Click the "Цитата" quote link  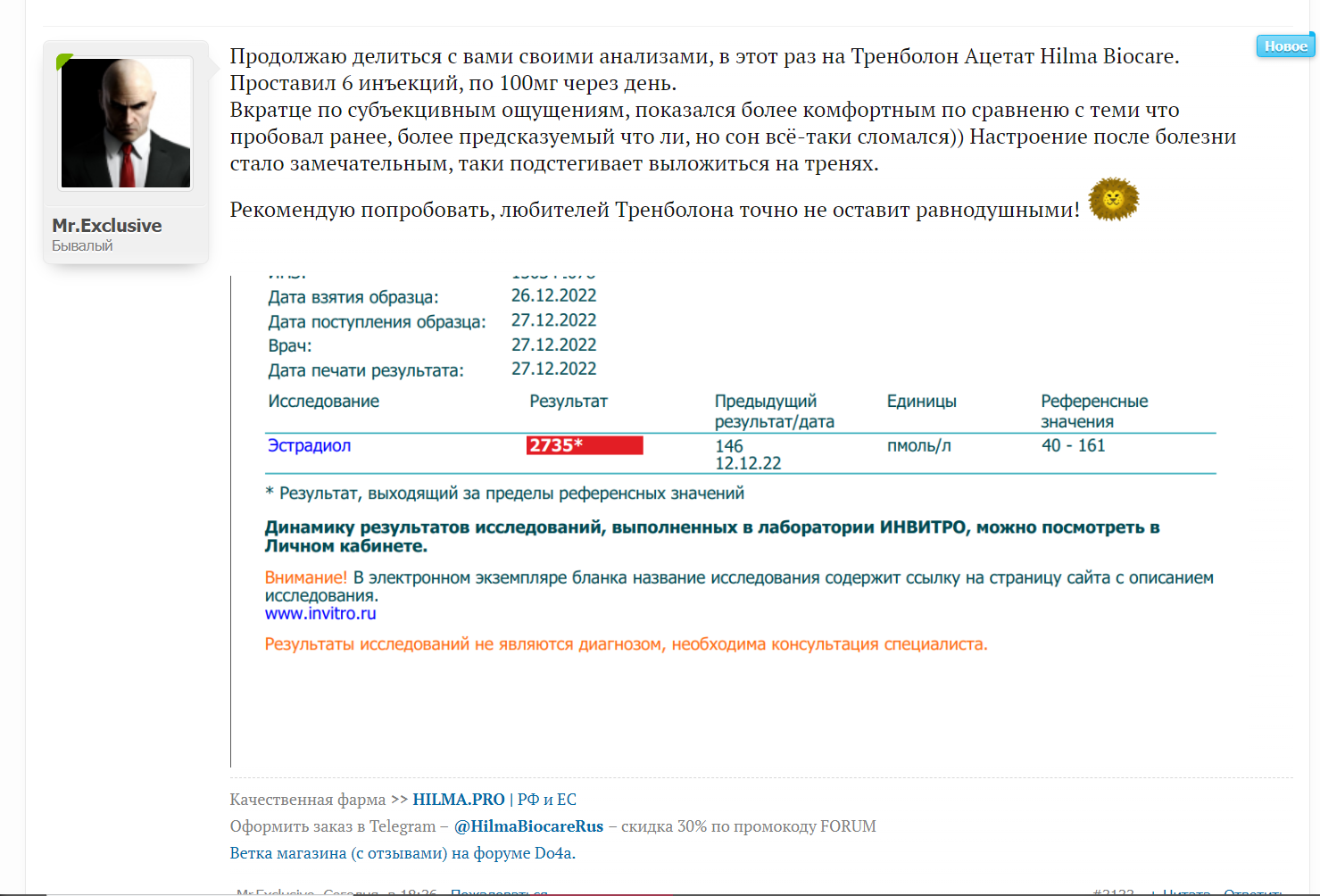click(1186, 892)
